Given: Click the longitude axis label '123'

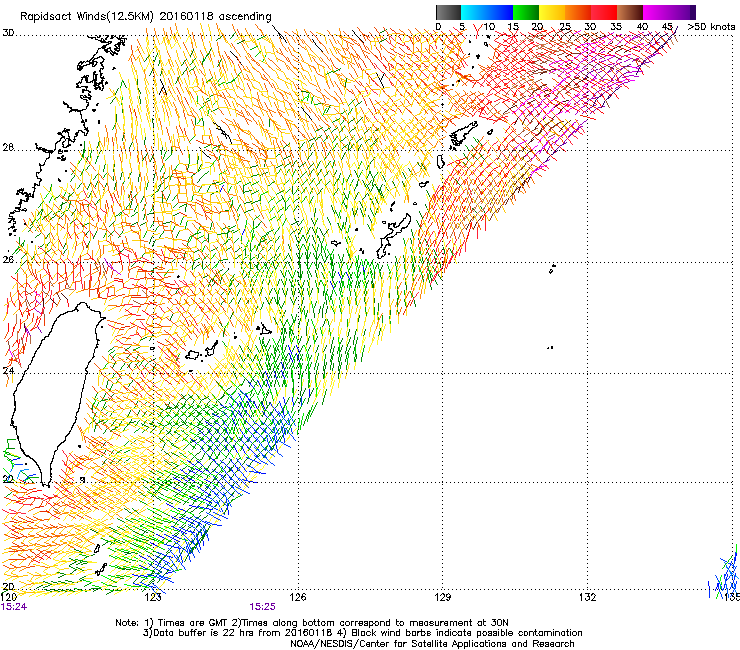Looking at the screenshot, I should [x=153, y=597].
